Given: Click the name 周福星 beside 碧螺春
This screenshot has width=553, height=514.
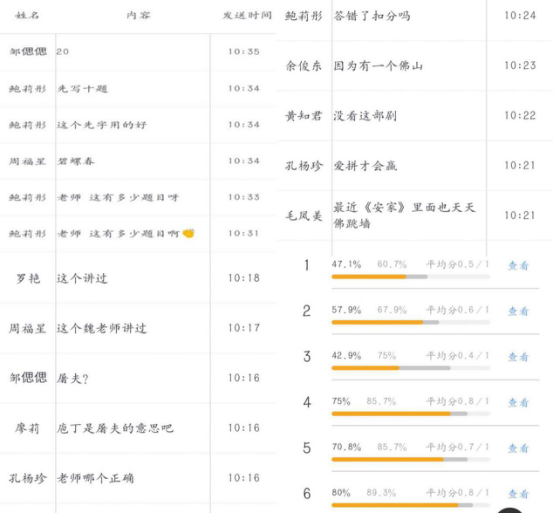Looking at the screenshot, I should 27,161.
